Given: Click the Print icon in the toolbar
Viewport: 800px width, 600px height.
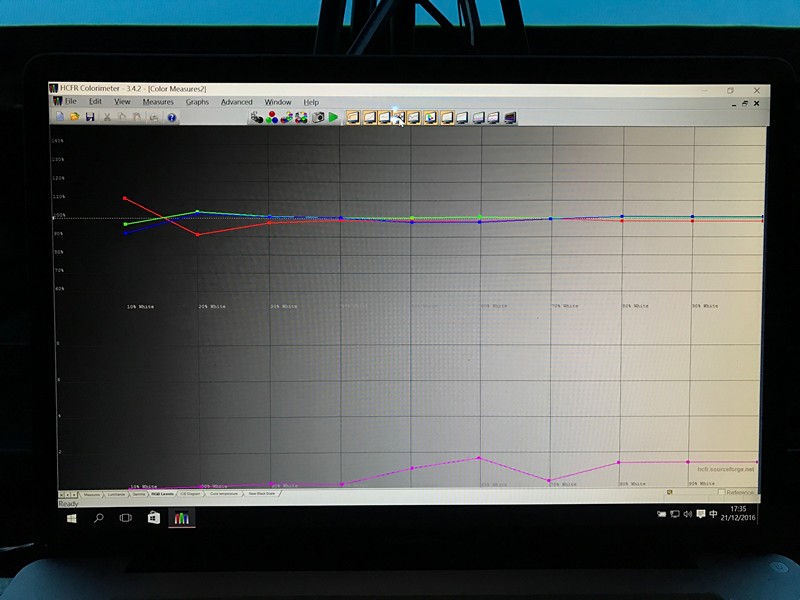Looking at the screenshot, I should 154,118.
